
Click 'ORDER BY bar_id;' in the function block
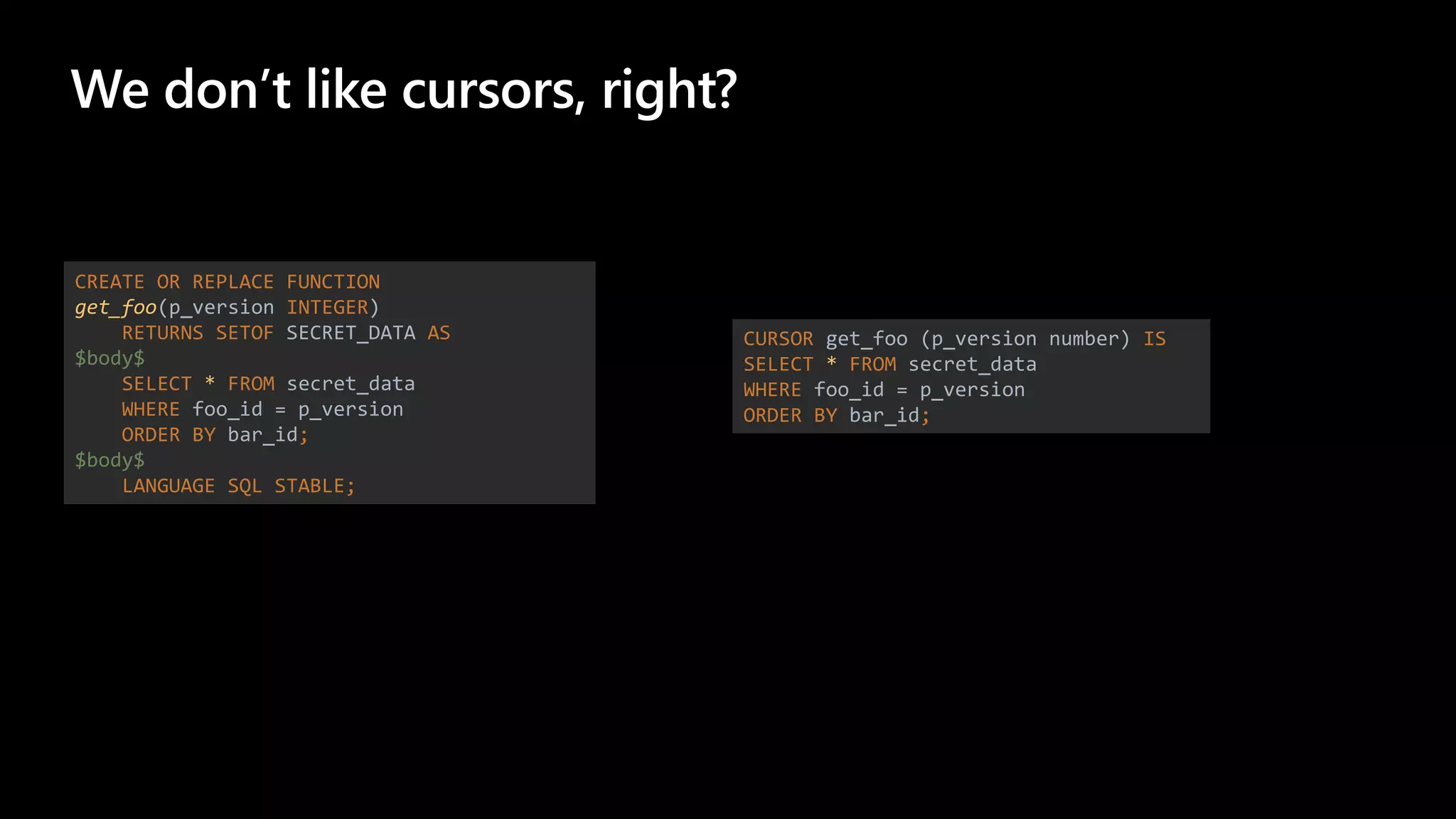coord(215,435)
